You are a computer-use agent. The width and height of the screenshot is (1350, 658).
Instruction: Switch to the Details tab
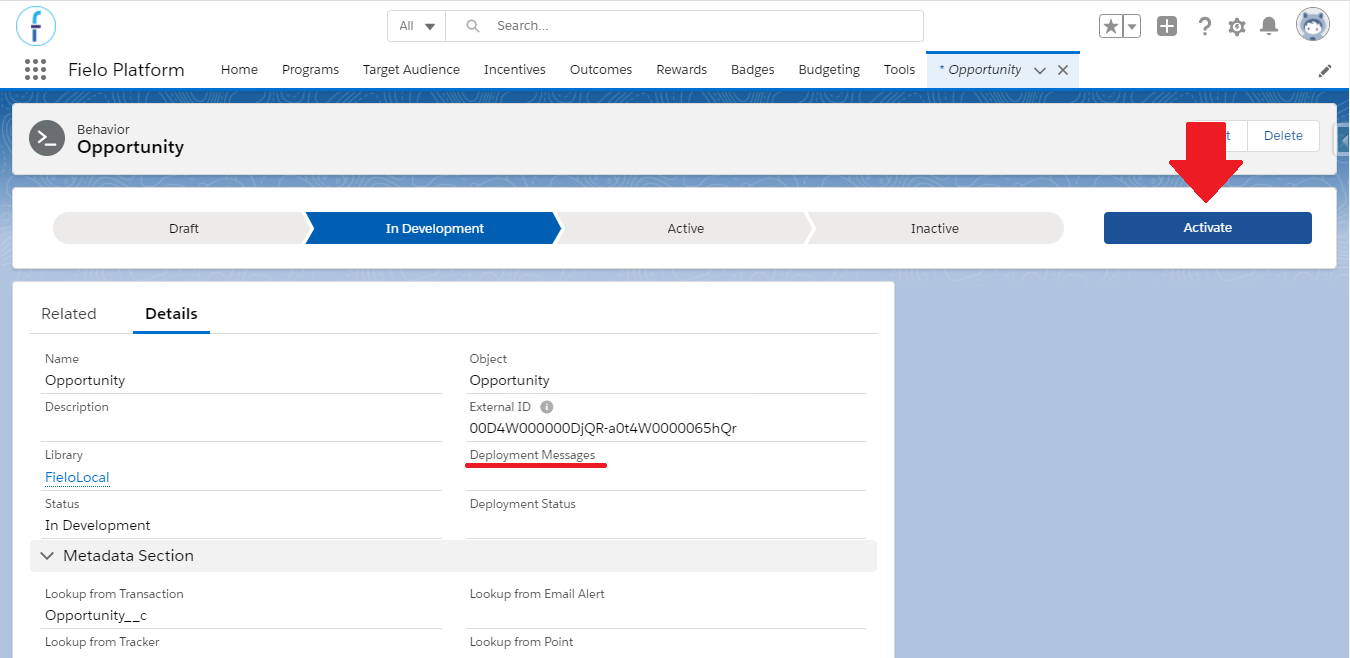click(x=171, y=314)
